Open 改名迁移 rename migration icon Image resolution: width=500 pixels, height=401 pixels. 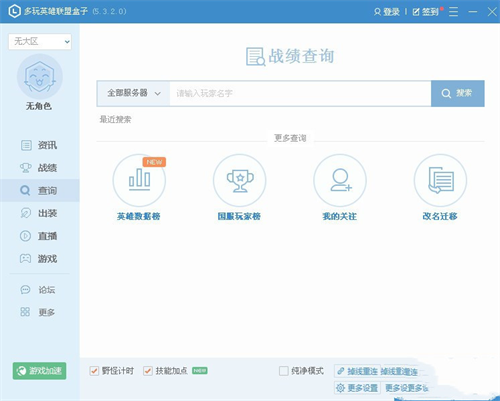click(x=440, y=180)
